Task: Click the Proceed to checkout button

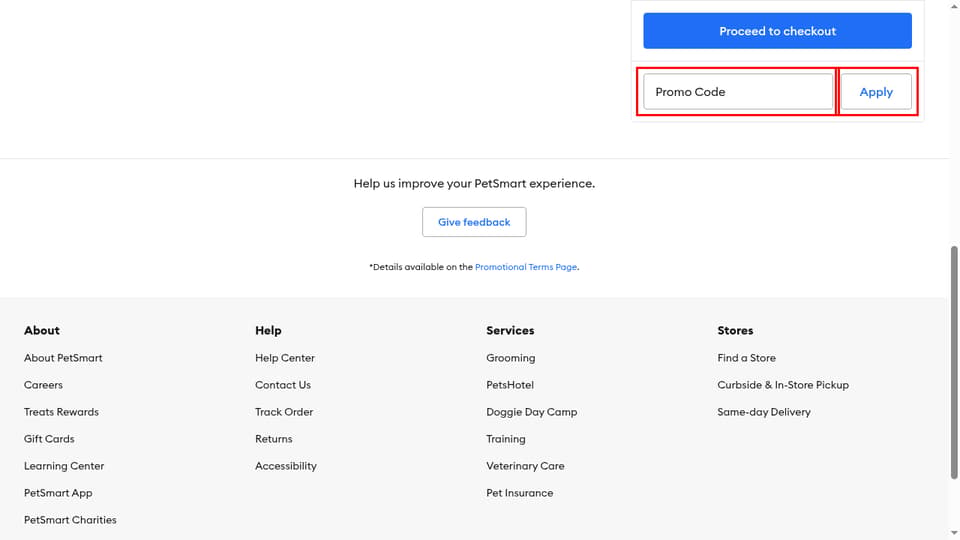Action: [x=777, y=31]
